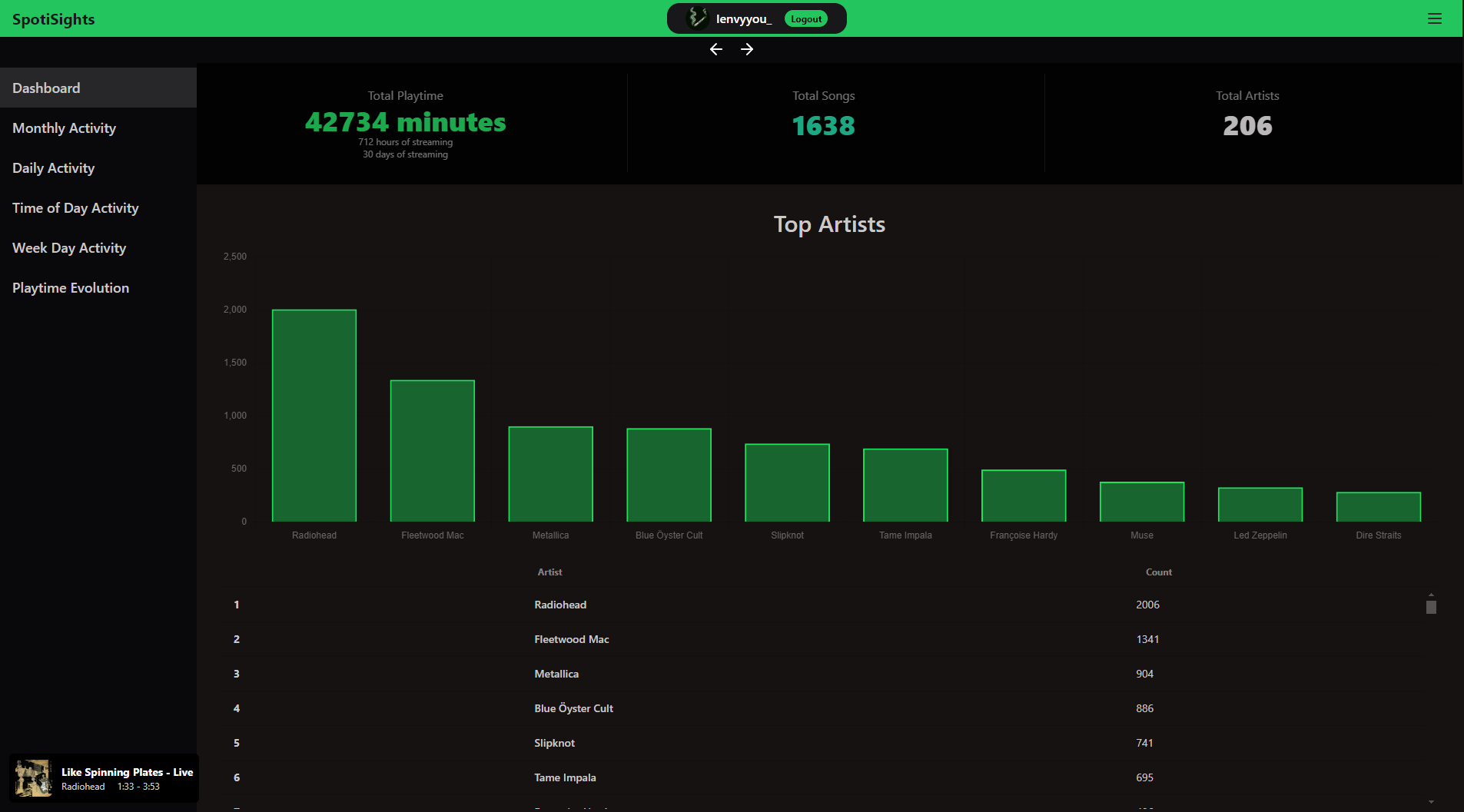
Task: Click the Dire Straits chart bar
Action: click(1378, 507)
